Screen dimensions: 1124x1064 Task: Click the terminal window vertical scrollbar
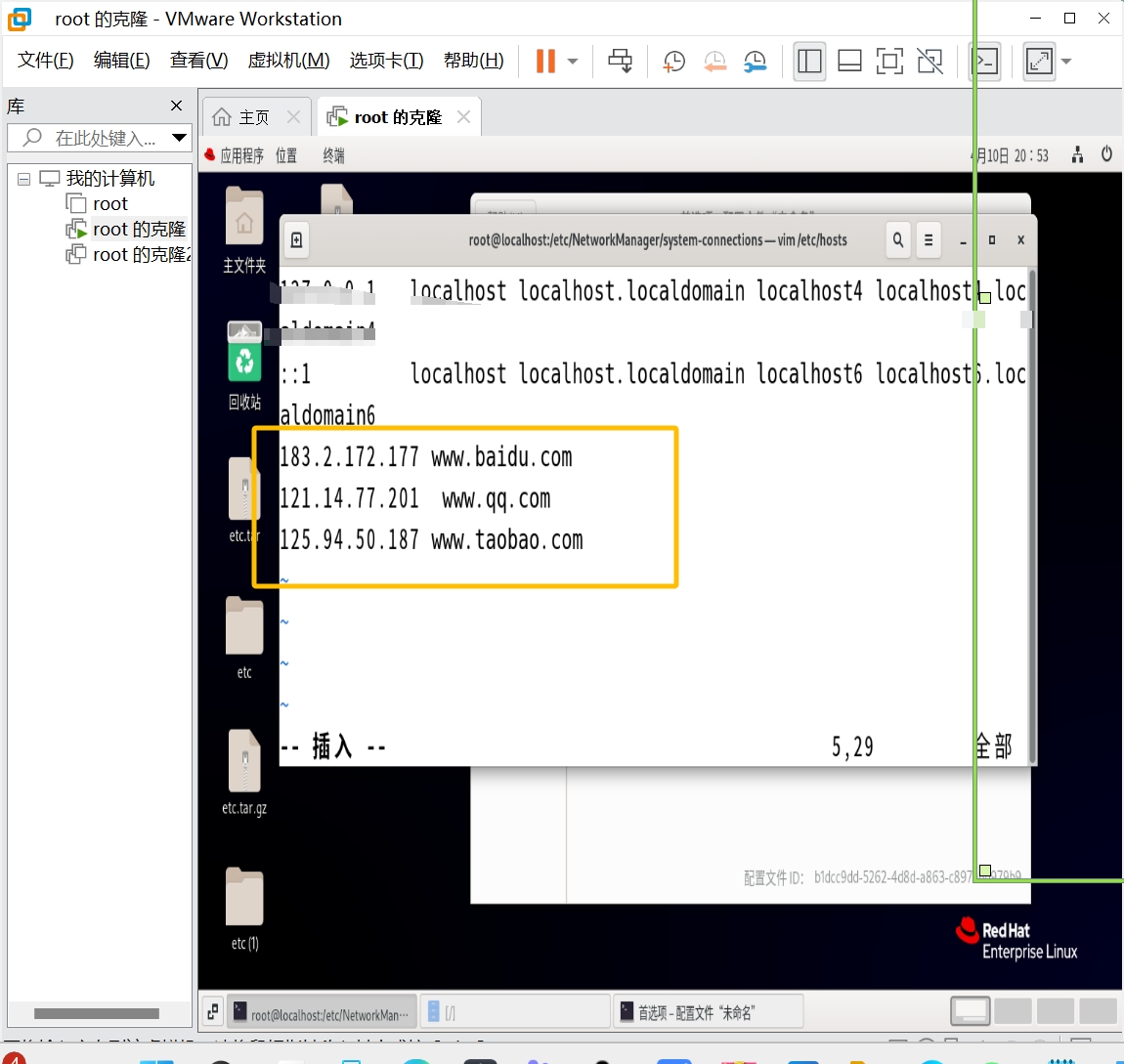click(x=1031, y=516)
